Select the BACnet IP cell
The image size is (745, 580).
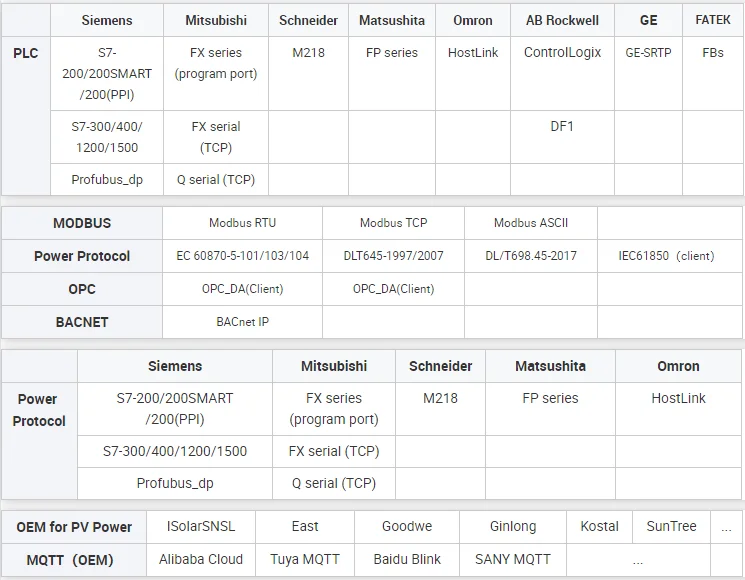tap(242, 322)
